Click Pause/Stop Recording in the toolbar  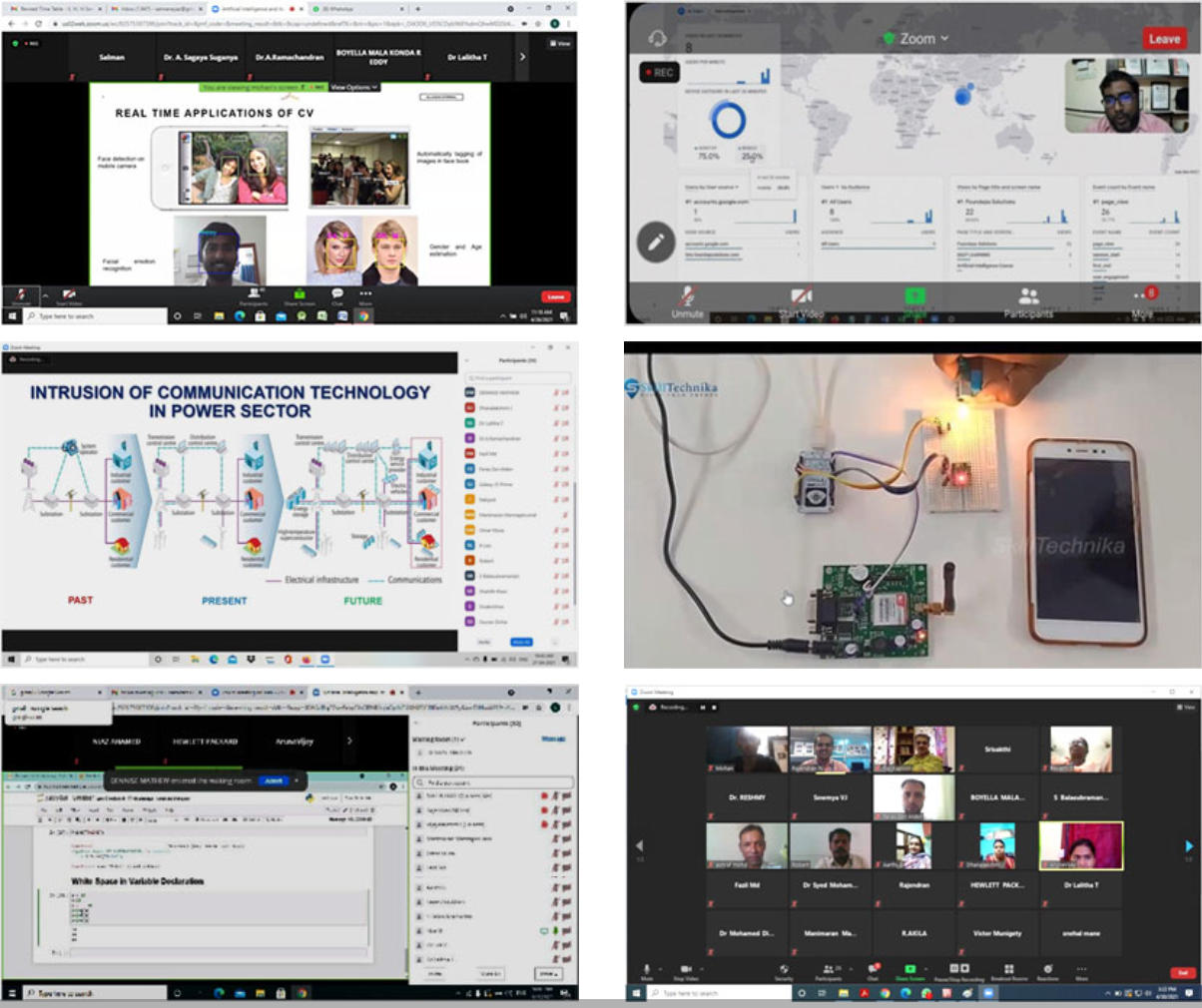point(958,970)
